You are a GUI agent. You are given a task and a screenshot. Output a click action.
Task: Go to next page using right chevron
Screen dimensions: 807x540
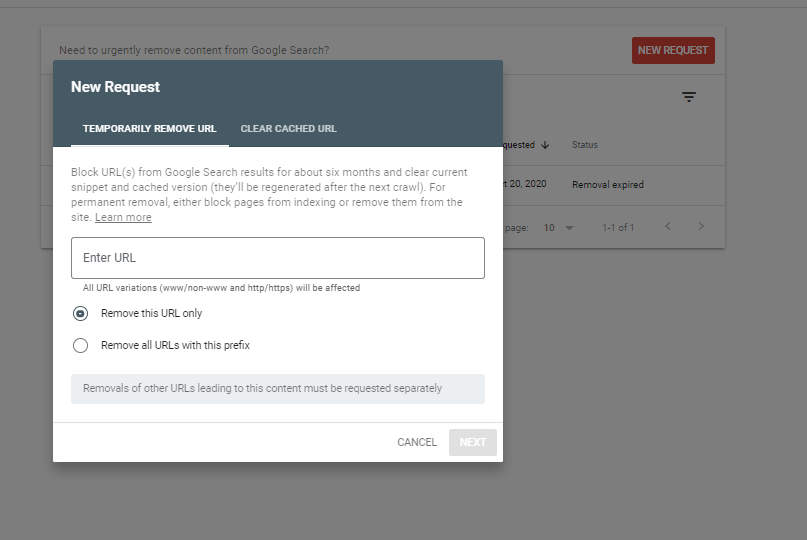click(x=701, y=227)
